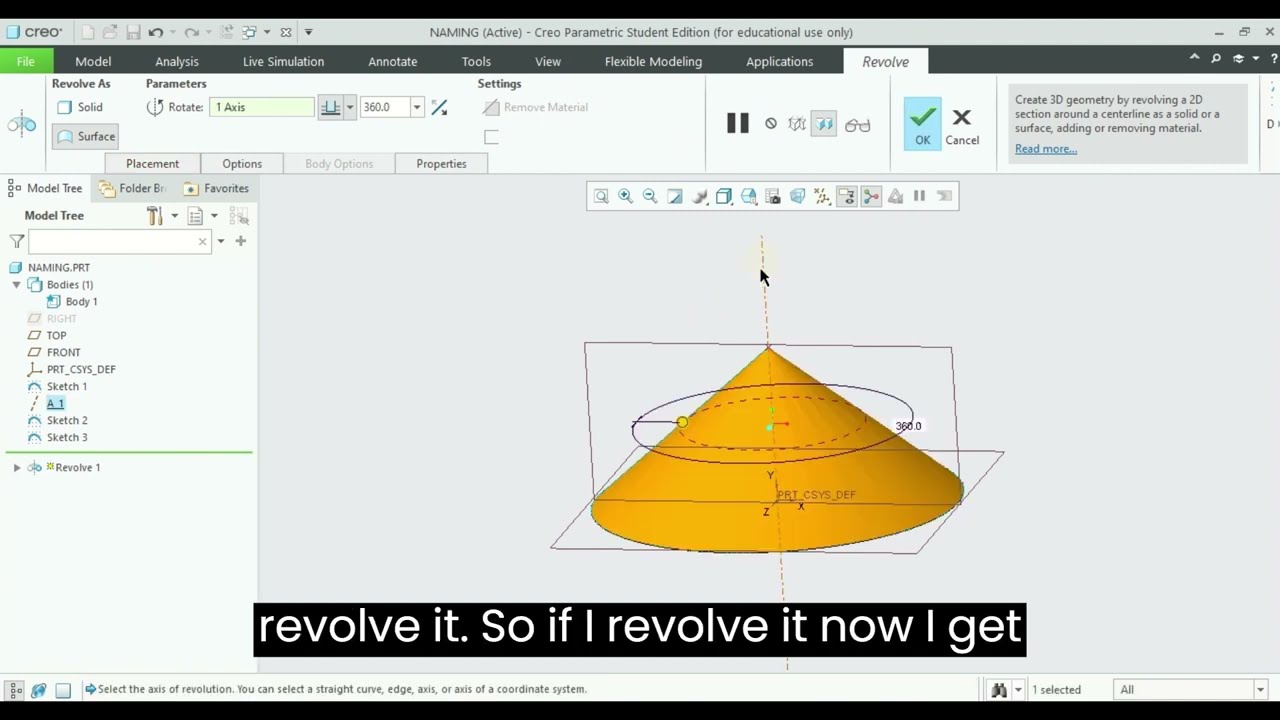Expand the Revolve 1 tree node

[16, 467]
